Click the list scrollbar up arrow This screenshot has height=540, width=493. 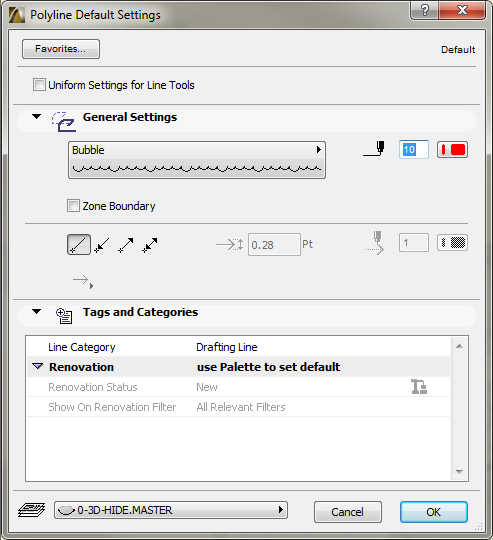click(459, 346)
